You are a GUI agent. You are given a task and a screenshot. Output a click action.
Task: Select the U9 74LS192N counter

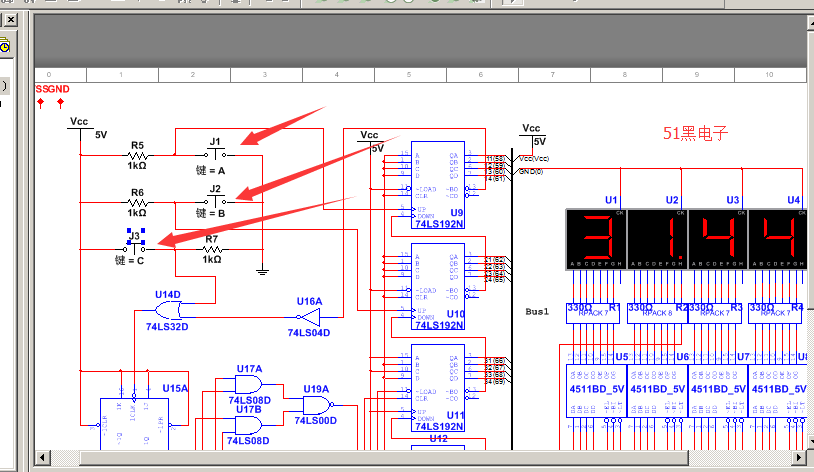438,185
